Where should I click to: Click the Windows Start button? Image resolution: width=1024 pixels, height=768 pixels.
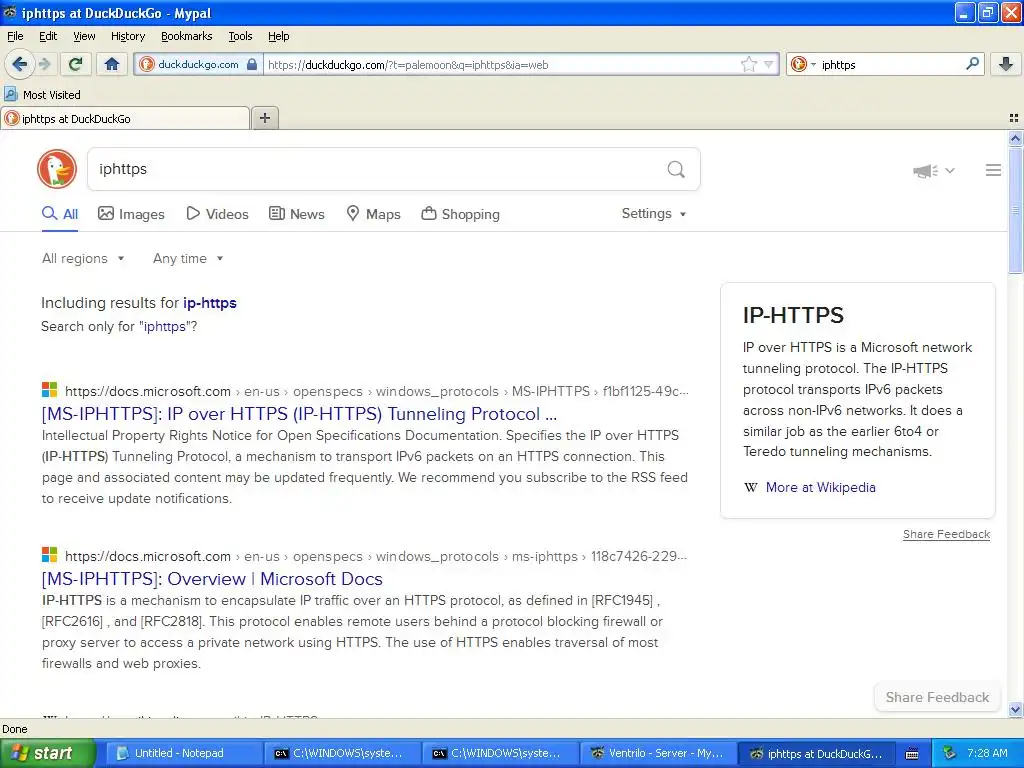pos(48,753)
